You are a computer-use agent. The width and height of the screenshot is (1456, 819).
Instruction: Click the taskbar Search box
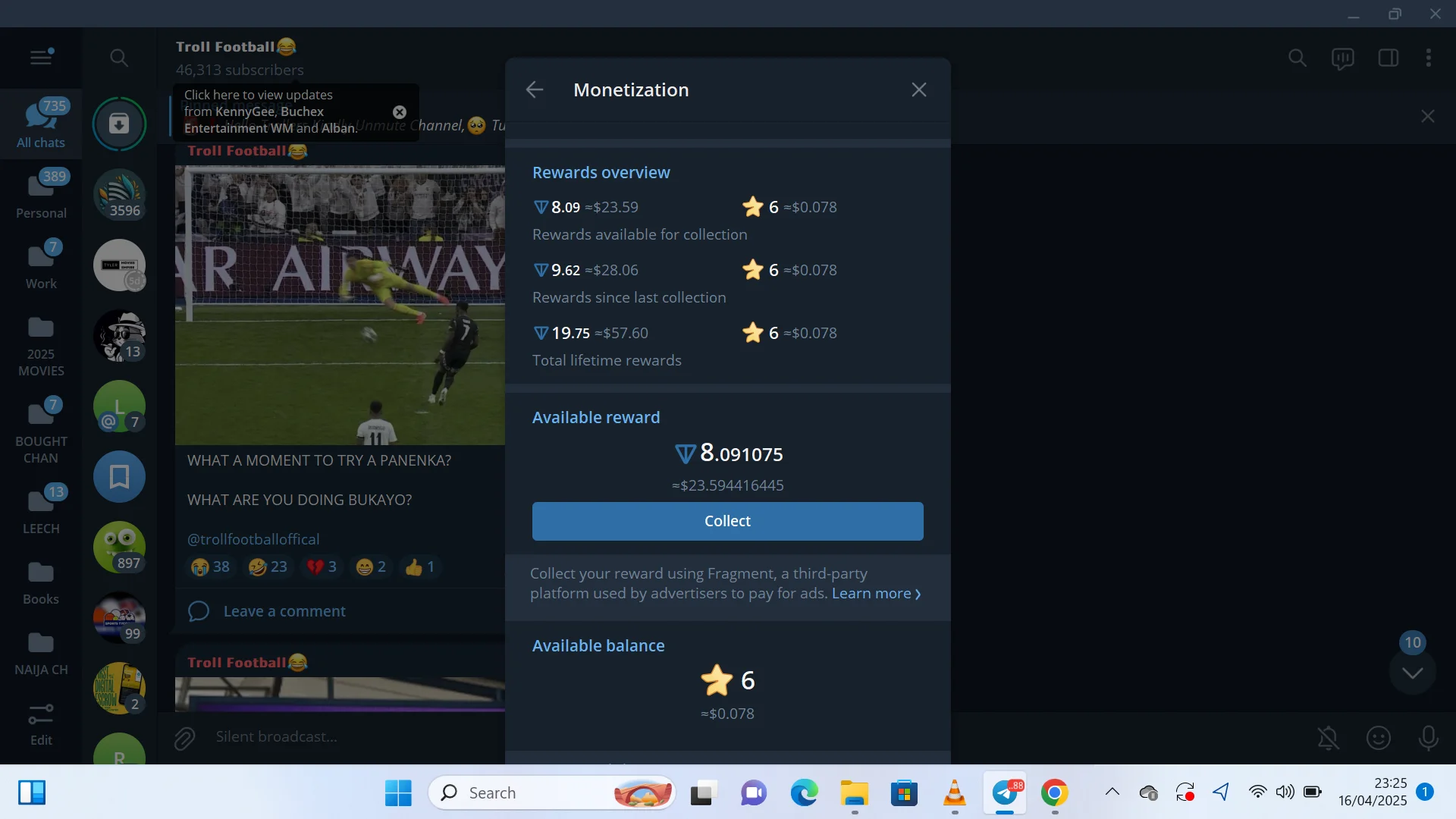click(552, 793)
